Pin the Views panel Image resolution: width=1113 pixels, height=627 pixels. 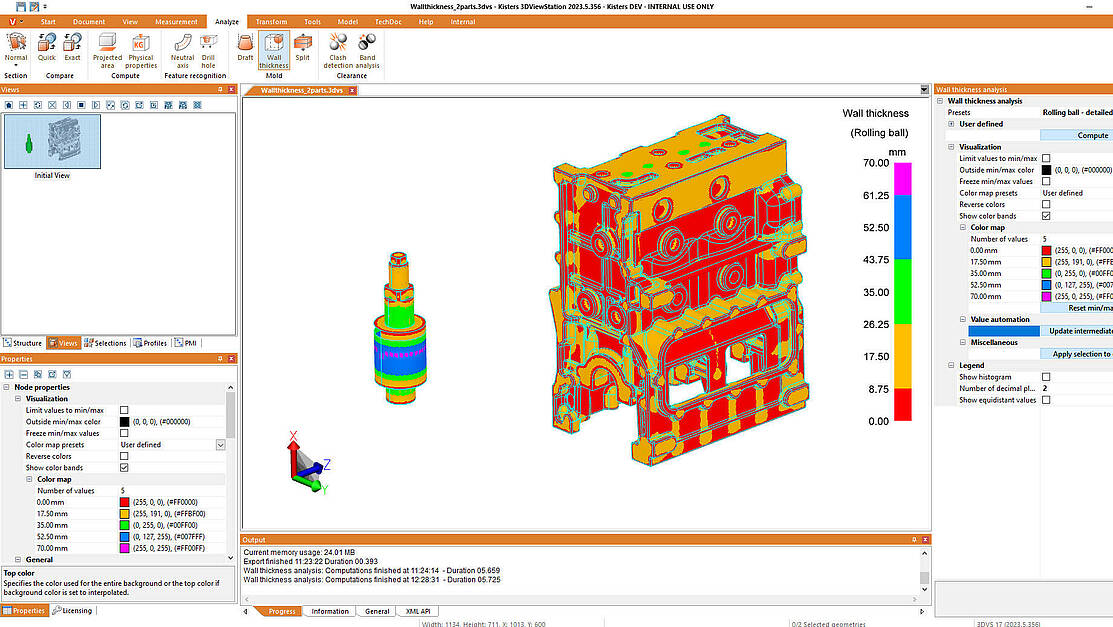coord(220,89)
